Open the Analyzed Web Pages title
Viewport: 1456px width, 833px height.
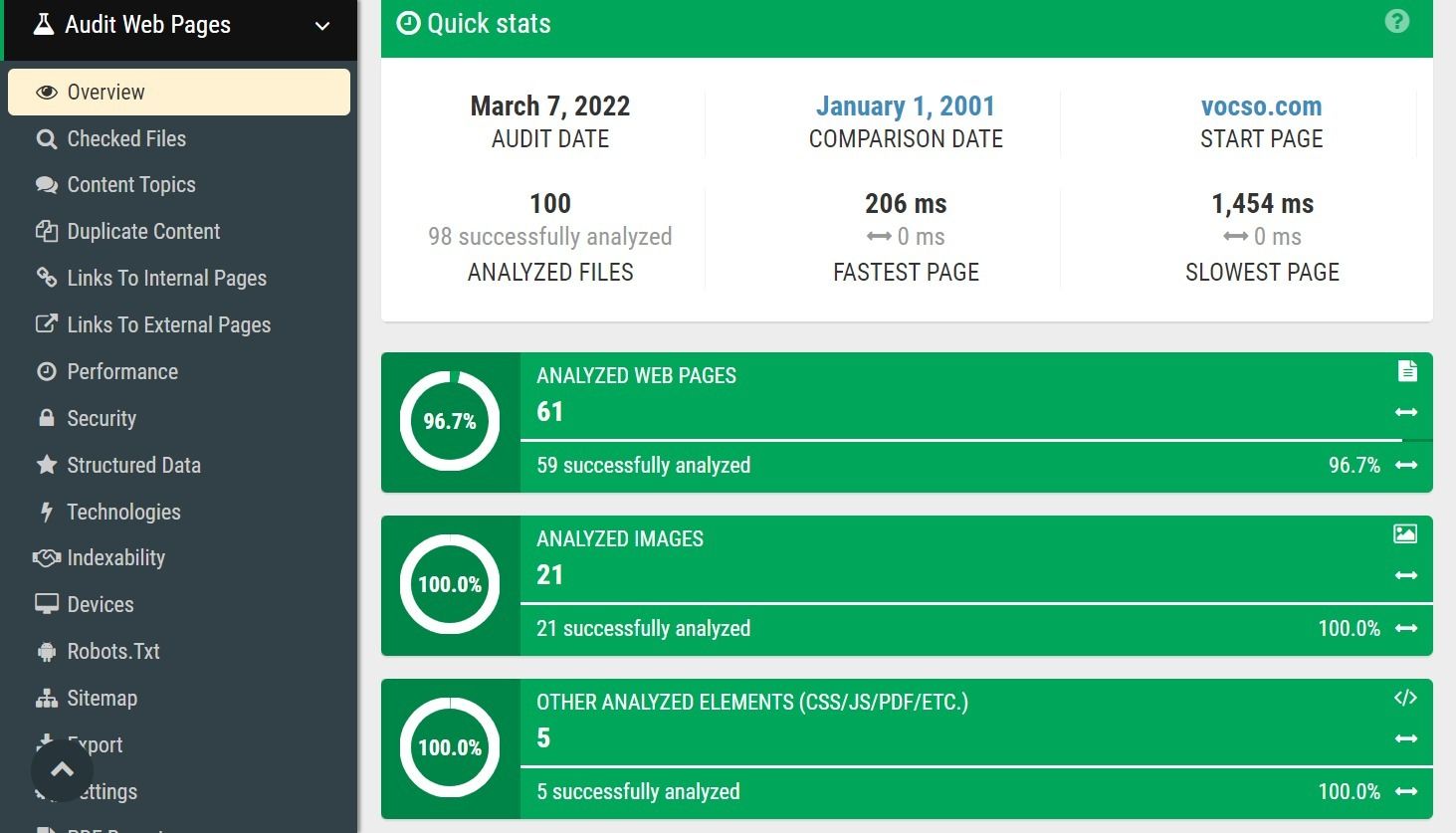coord(637,375)
